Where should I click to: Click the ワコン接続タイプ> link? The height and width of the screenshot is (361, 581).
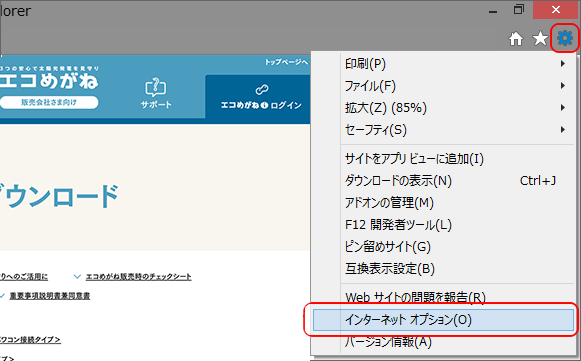[x=30, y=339]
